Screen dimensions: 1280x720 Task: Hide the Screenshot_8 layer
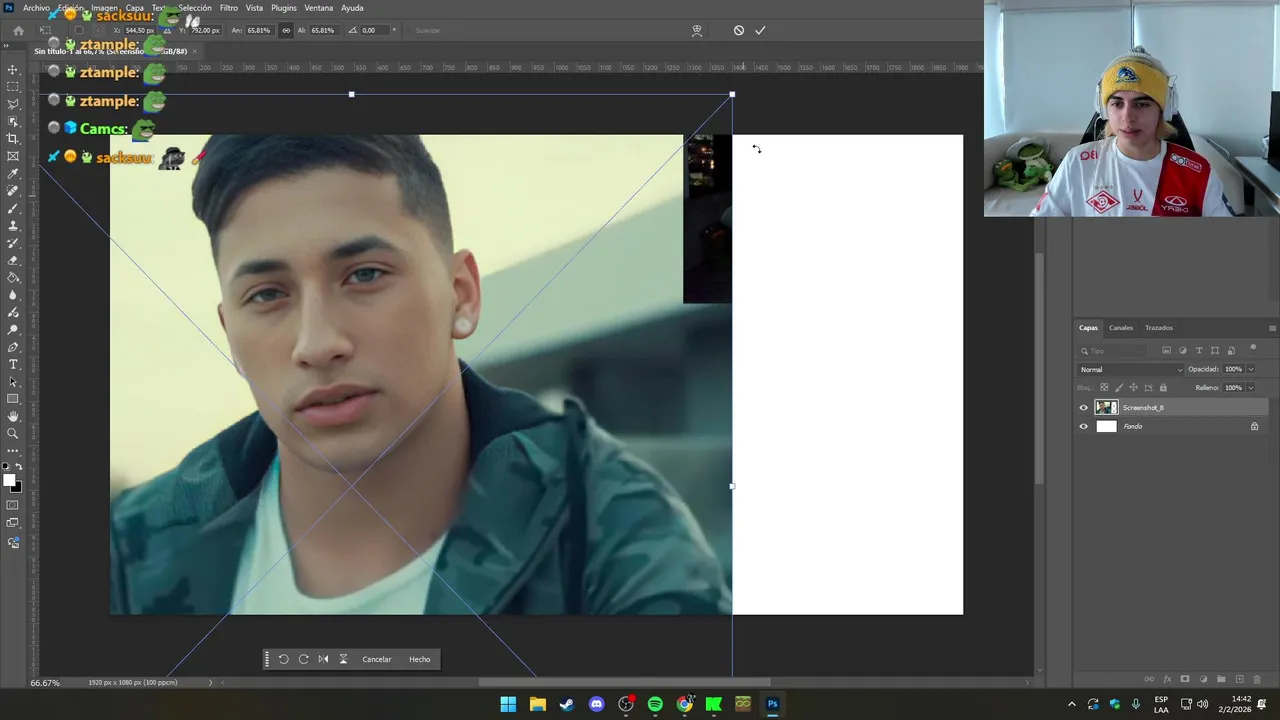pos(1083,408)
